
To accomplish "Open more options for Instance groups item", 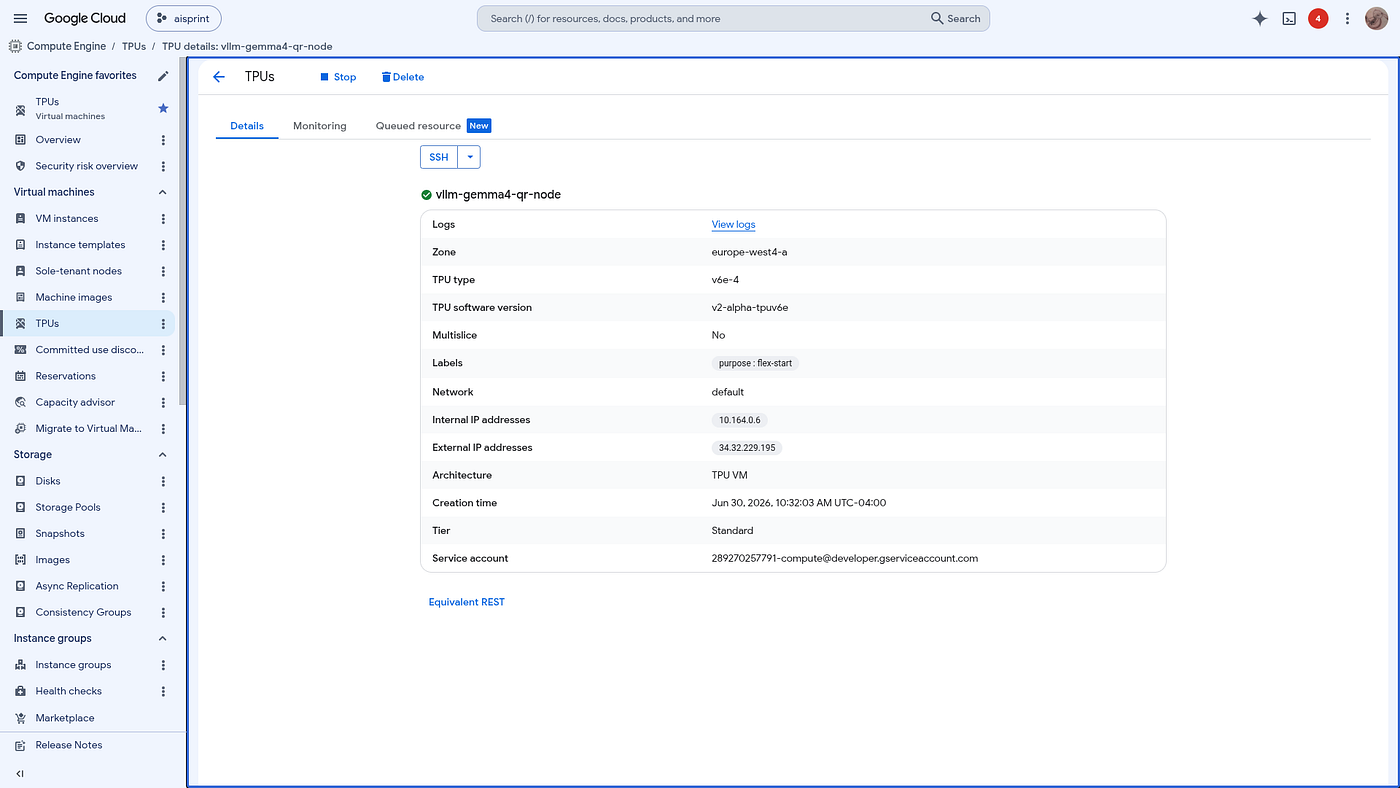I will point(164,665).
